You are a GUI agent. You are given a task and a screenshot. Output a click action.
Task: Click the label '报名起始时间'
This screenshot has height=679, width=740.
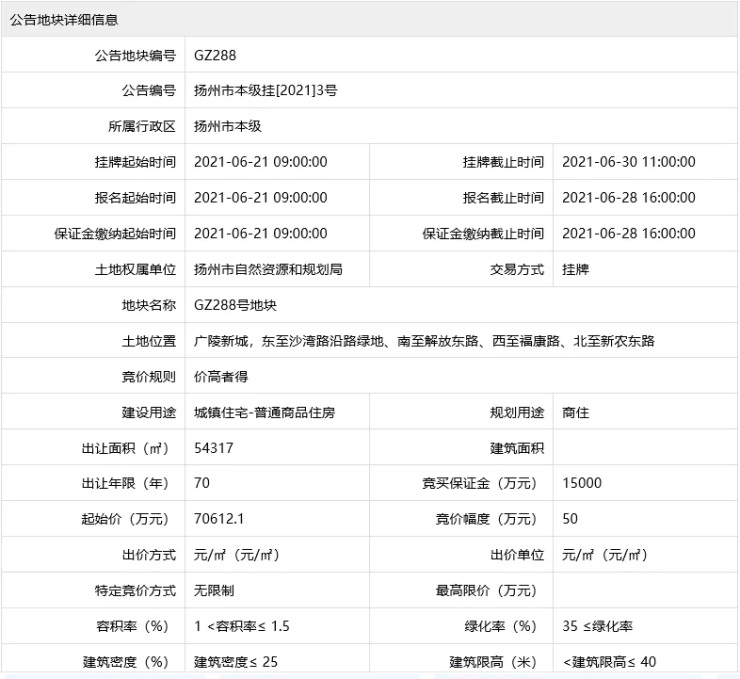135,198
